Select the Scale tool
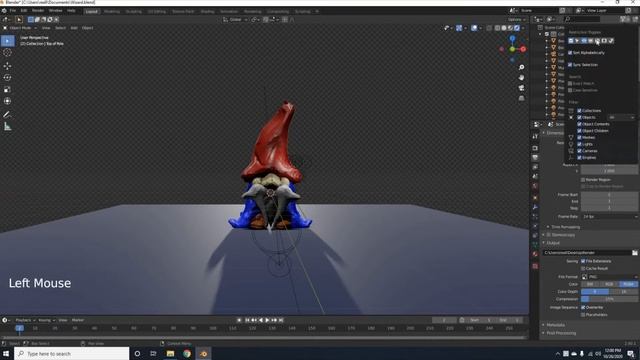 click(x=7, y=89)
